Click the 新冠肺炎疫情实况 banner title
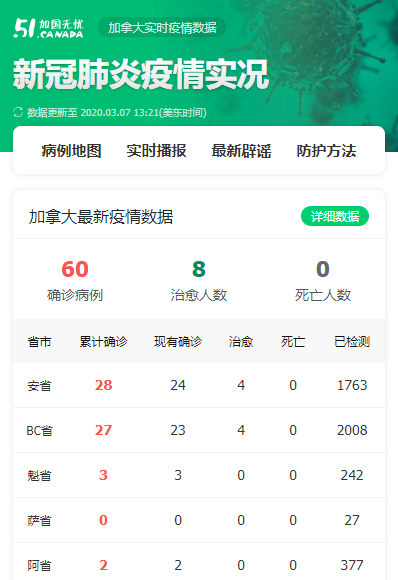The width and height of the screenshot is (398, 580). point(141,74)
